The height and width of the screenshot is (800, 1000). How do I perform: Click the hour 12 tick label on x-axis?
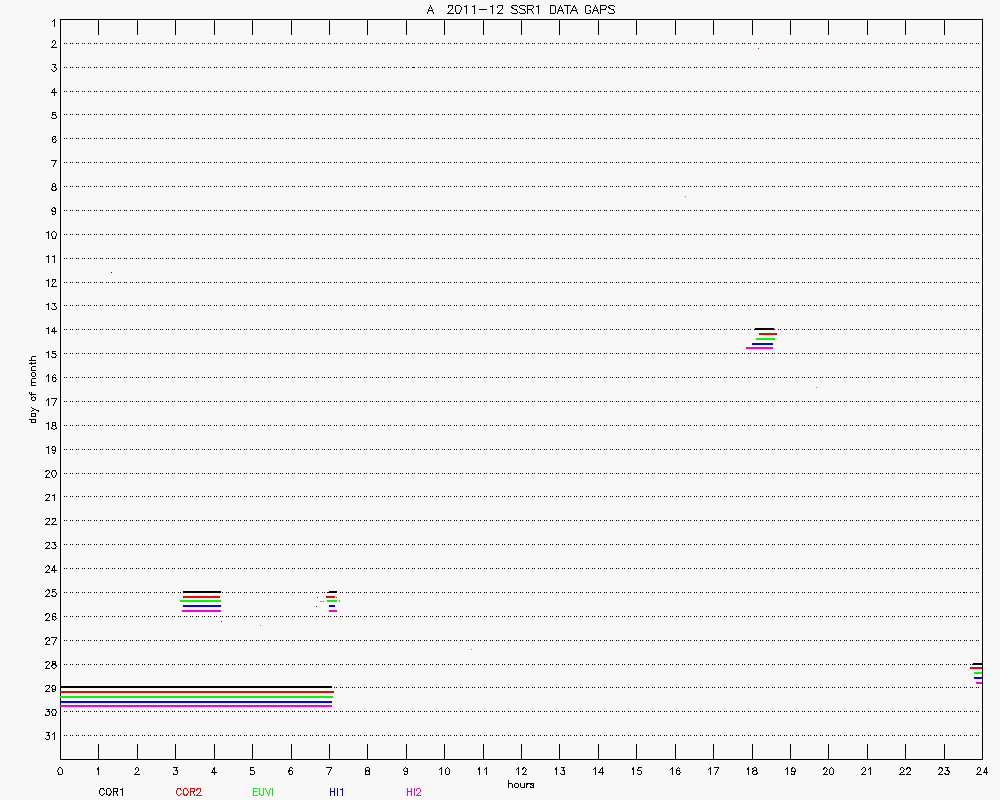coord(521,771)
